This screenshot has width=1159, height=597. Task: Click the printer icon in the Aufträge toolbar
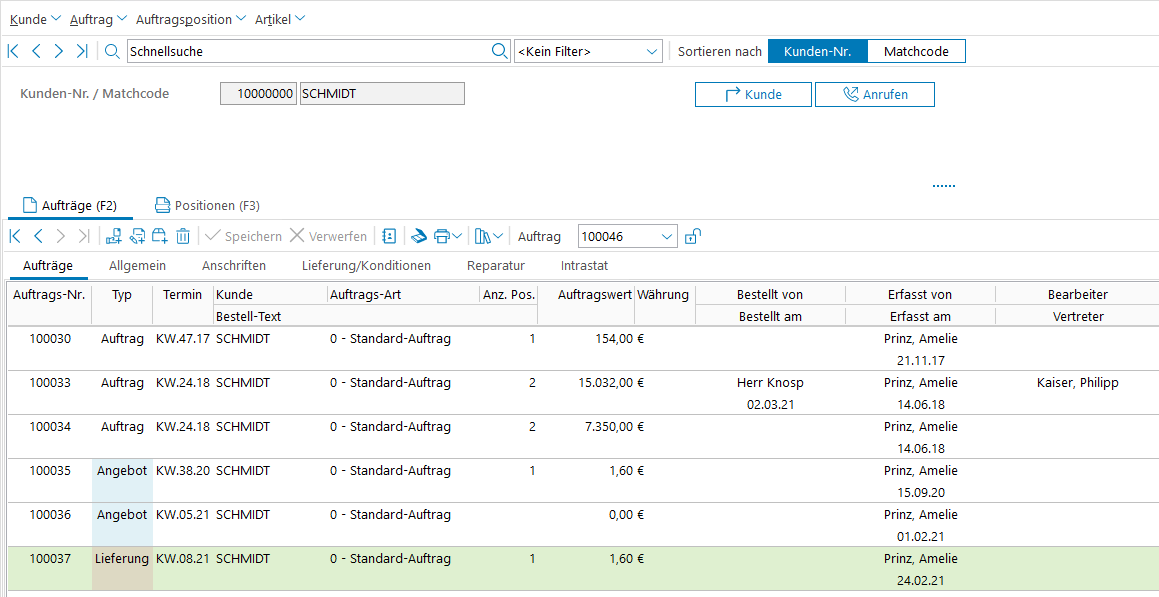click(x=441, y=237)
